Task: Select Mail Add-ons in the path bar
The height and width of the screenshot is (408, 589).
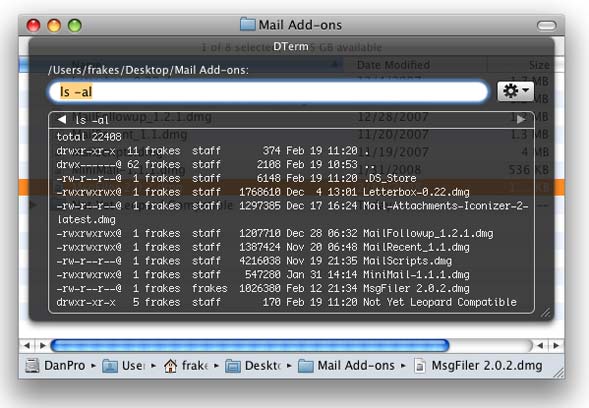Action: click(356, 366)
